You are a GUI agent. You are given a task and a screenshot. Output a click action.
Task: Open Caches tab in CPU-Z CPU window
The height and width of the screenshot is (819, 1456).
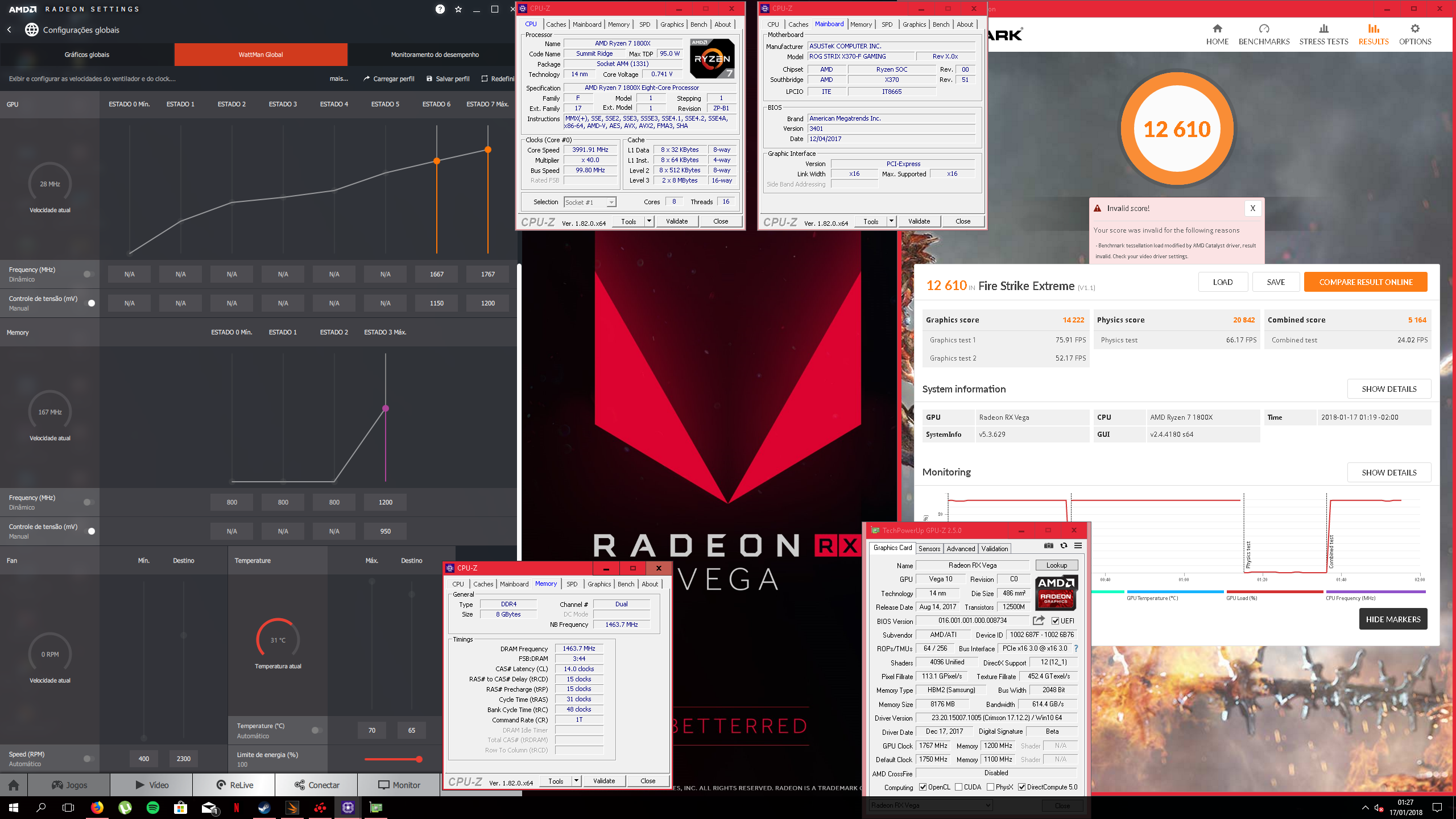pos(556,24)
